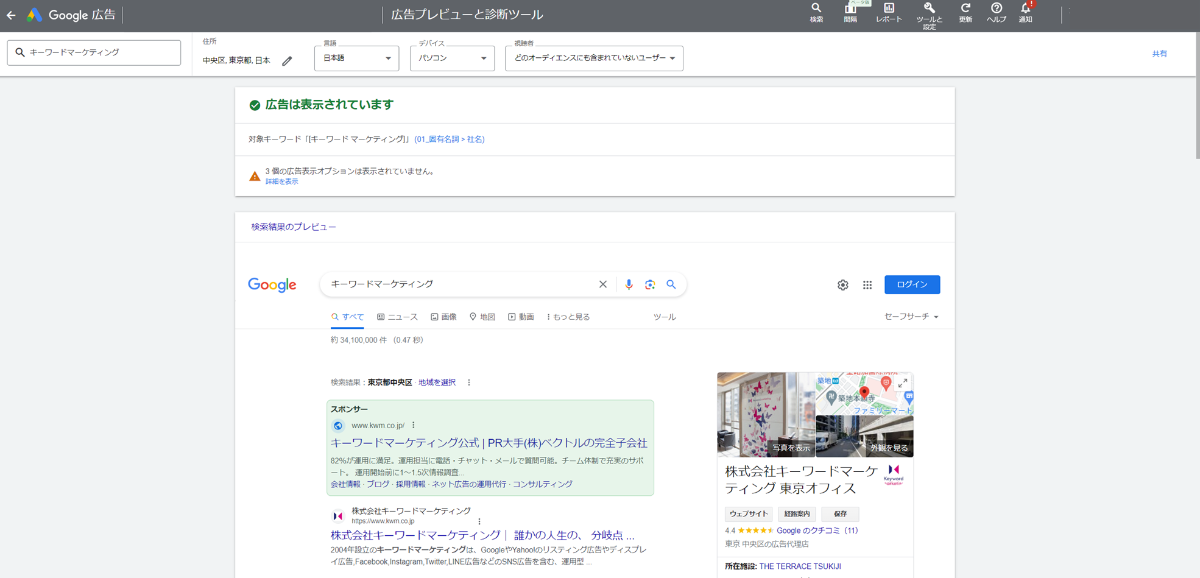Open the Google preview settings gear
This screenshot has height=578, width=1200.
[843, 285]
